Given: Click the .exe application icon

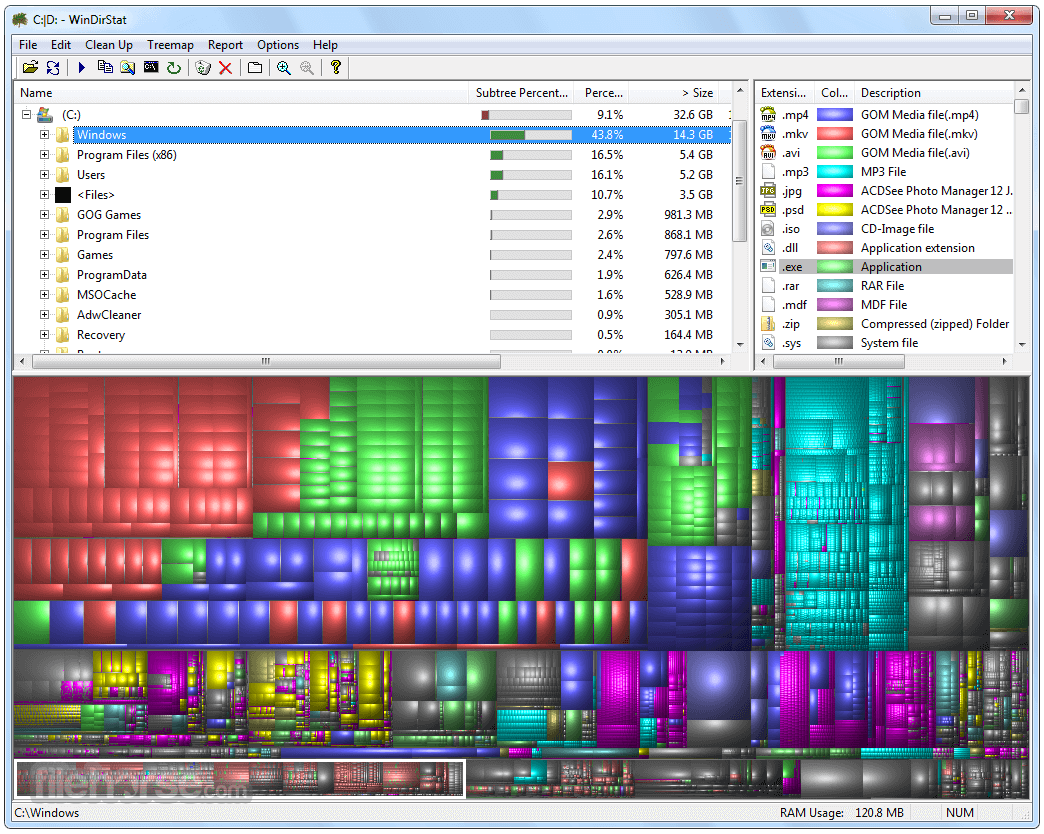Looking at the screenshot, I should (768, 267).
